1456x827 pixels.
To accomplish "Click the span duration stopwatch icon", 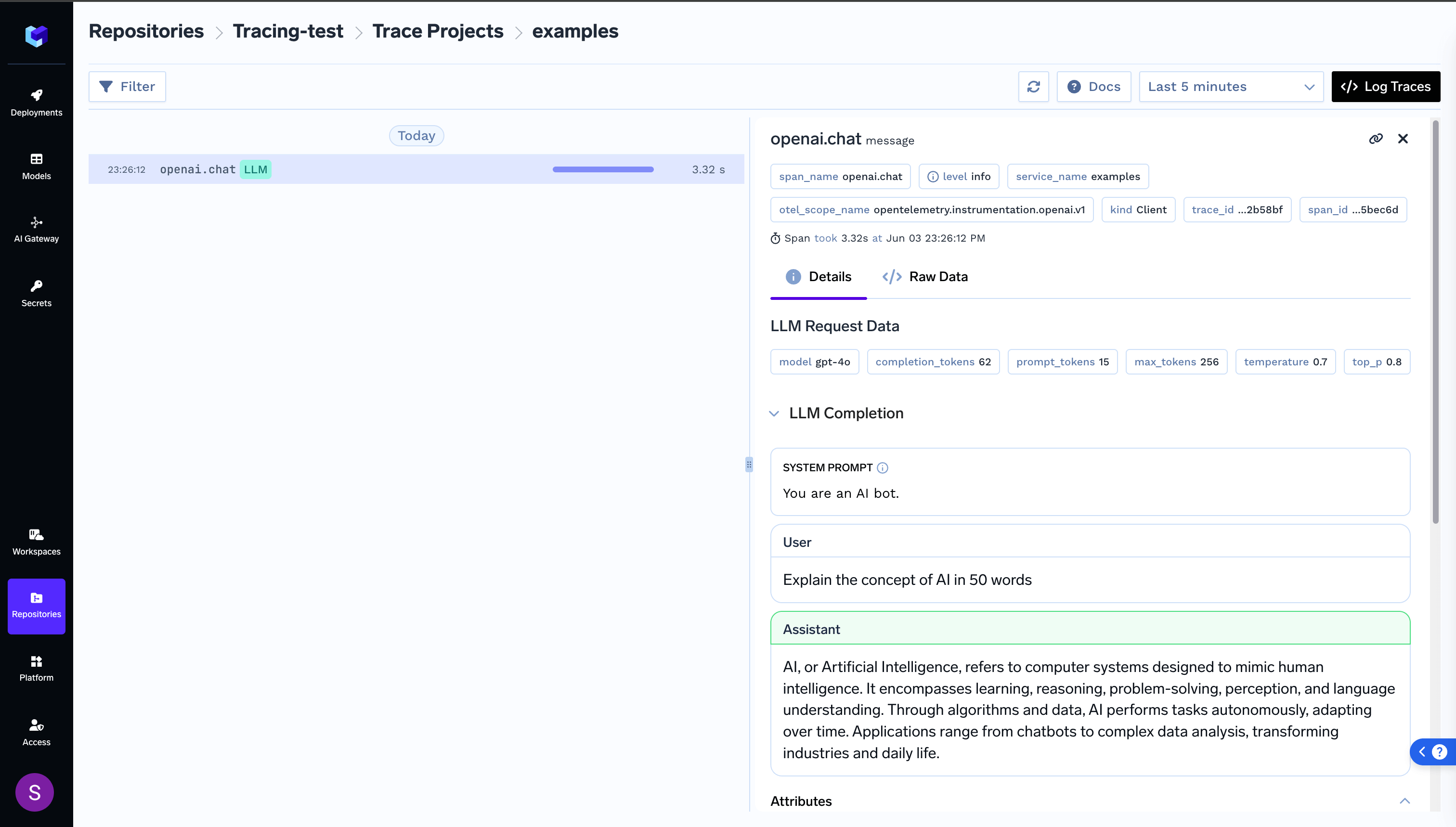I will pyautogui.click(x=775, y=238).
